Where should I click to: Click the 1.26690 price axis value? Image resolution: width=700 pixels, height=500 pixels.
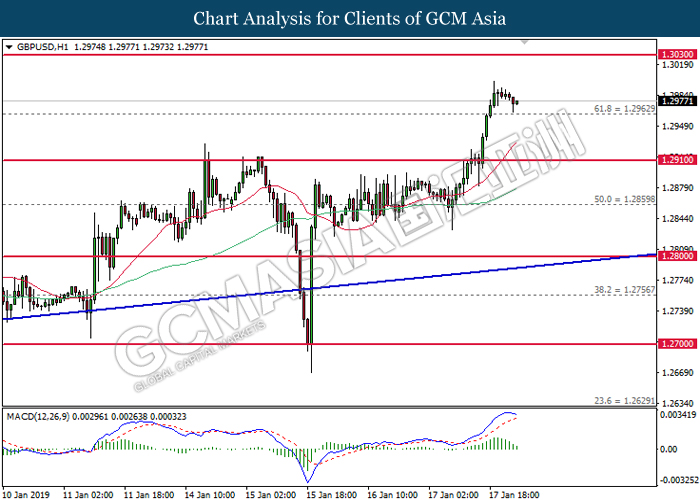point(678,373)
